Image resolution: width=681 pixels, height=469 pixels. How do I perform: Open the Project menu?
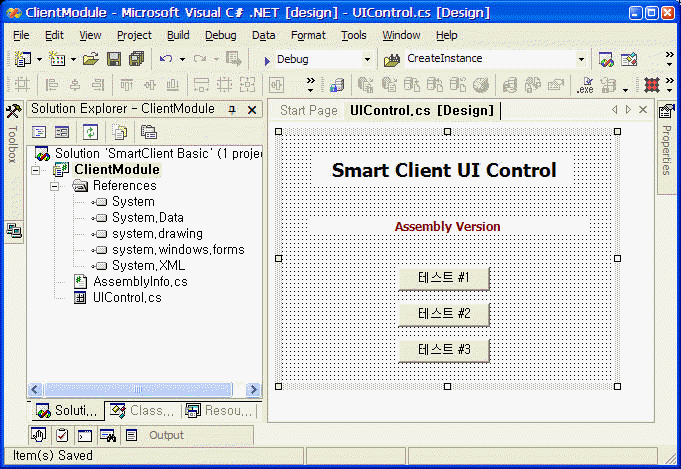point(134,35)
